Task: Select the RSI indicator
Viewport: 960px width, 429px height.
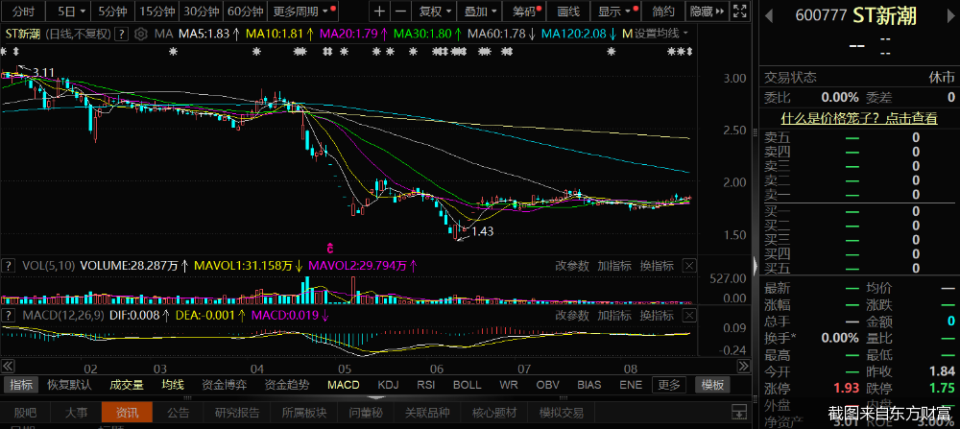Action: pos(426,385)
